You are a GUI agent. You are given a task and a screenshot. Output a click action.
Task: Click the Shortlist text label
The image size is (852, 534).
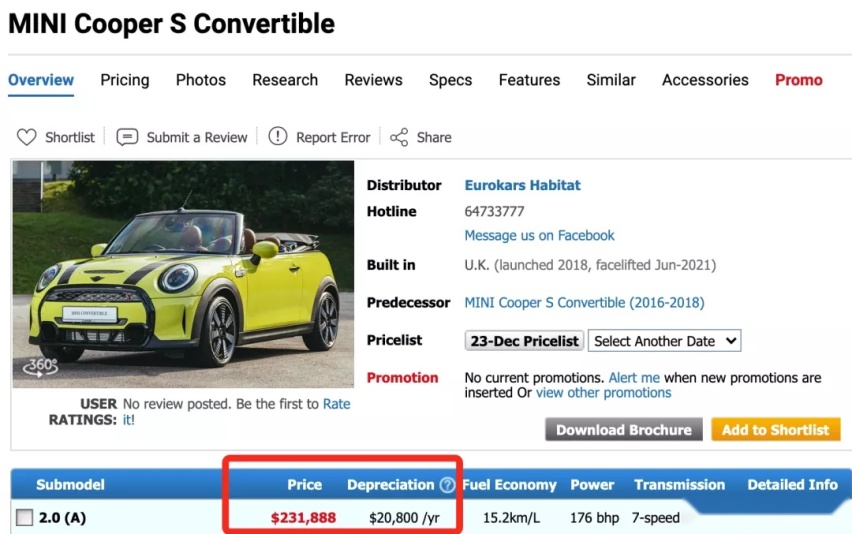[x=70, y=137]
